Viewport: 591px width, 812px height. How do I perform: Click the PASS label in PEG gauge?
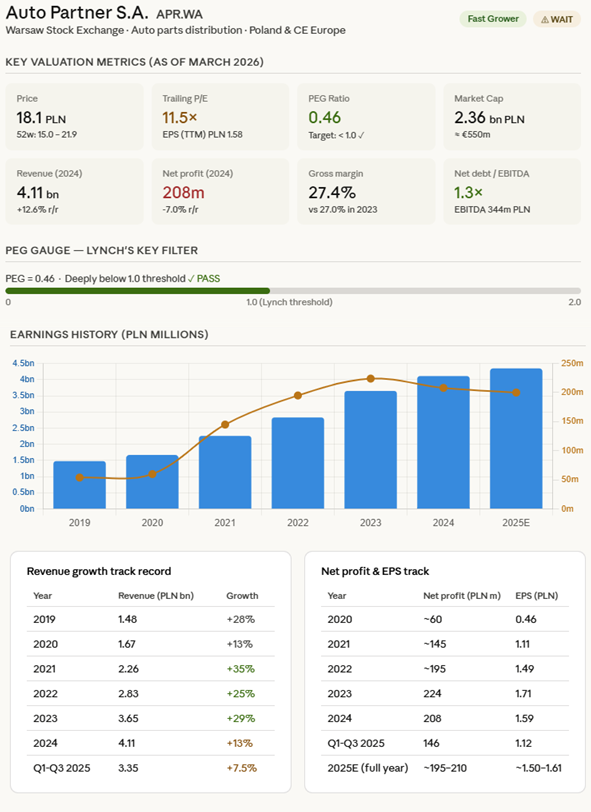coord(204,279)
